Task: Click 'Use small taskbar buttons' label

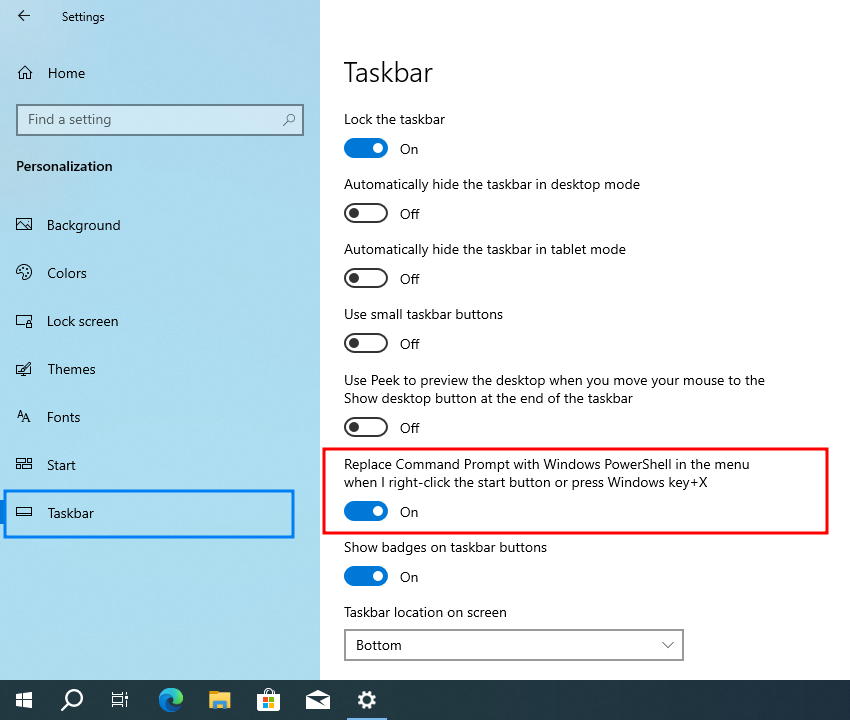Action: click(x=423, y=314)
